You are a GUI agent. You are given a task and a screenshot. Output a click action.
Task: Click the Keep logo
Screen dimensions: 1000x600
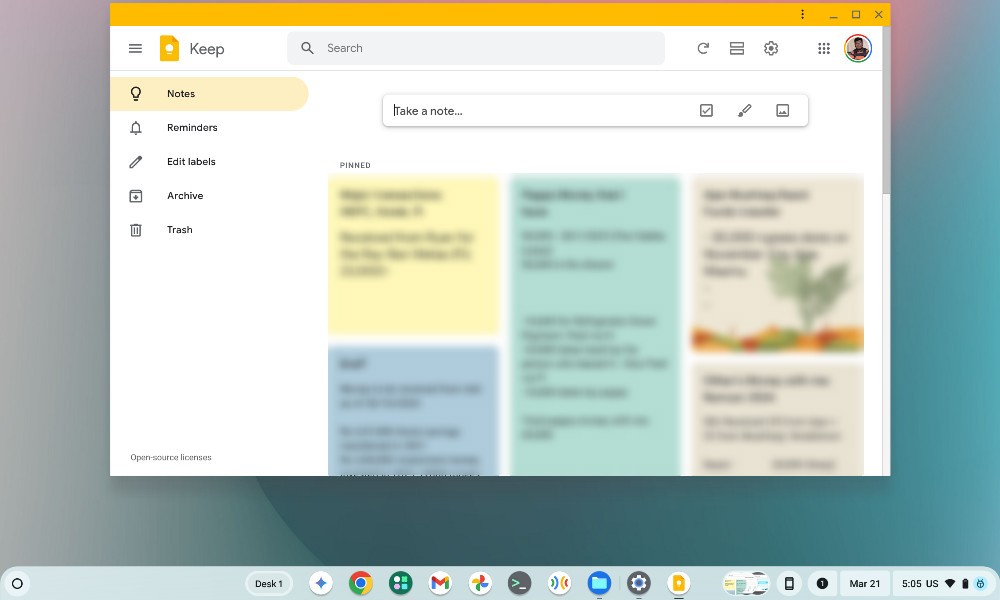coord(170,48)
